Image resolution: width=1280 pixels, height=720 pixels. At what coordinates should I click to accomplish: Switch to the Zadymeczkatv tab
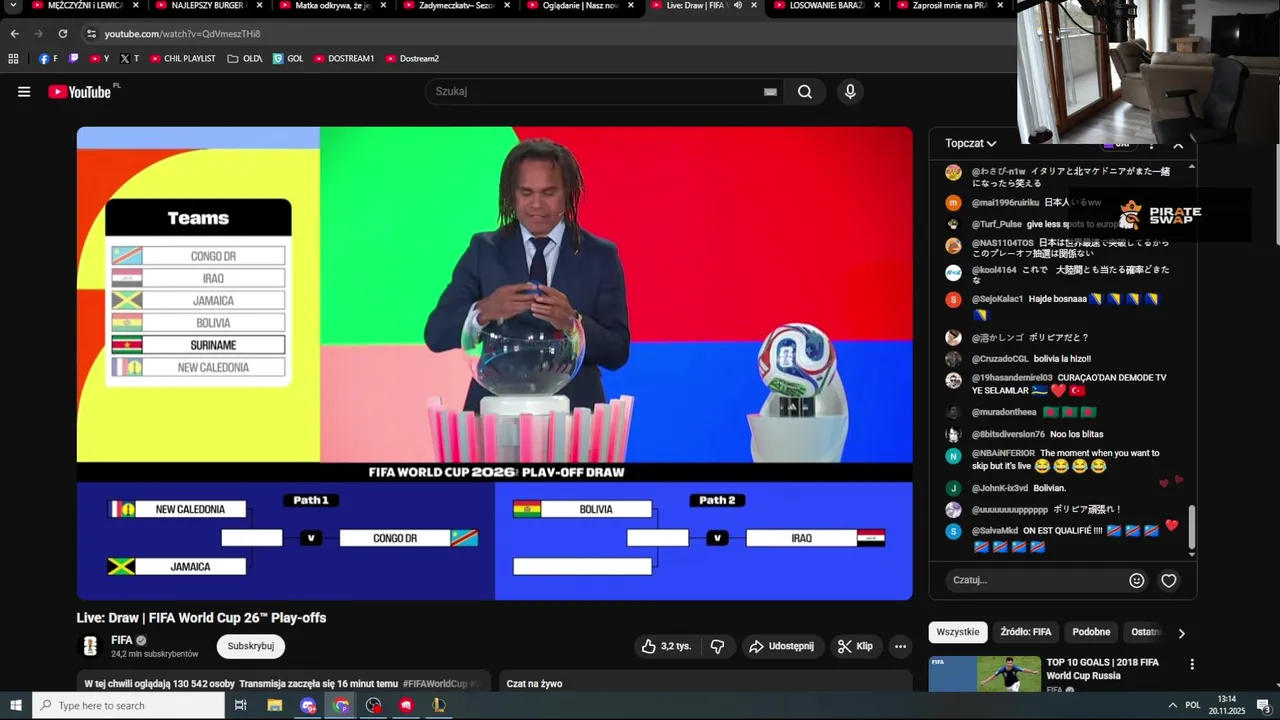point(454,5)
